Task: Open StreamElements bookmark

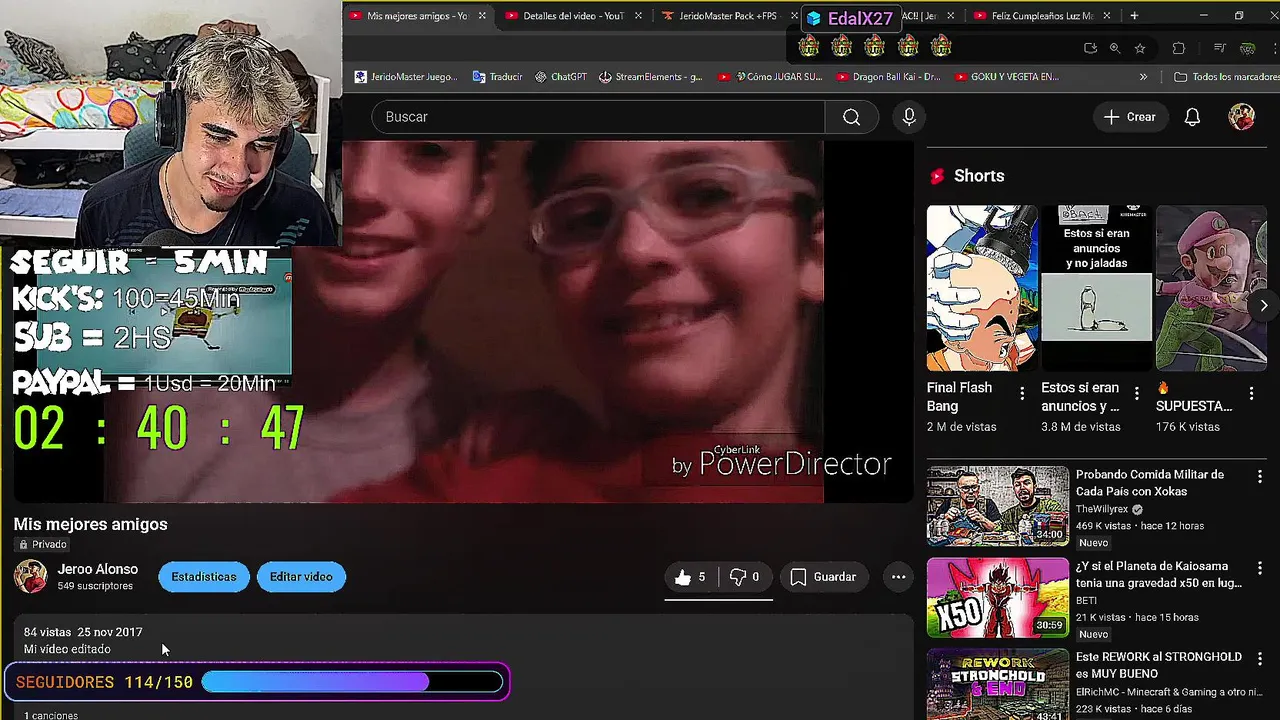Action: click(x=650, y=77)
